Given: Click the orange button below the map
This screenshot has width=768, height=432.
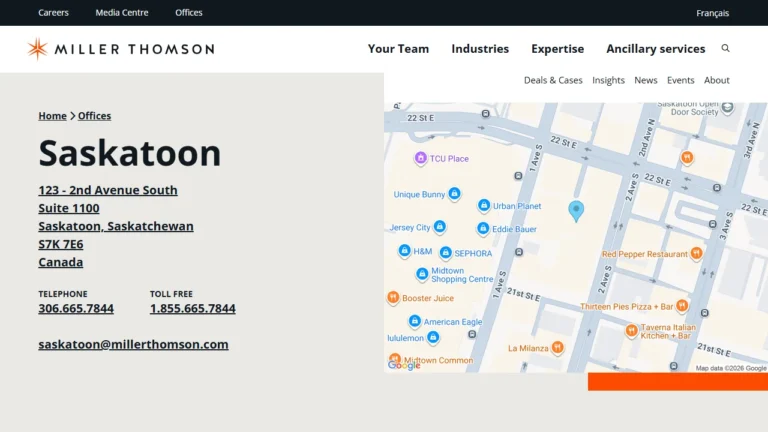Looking at the screenshot, I should coord(678,382).
